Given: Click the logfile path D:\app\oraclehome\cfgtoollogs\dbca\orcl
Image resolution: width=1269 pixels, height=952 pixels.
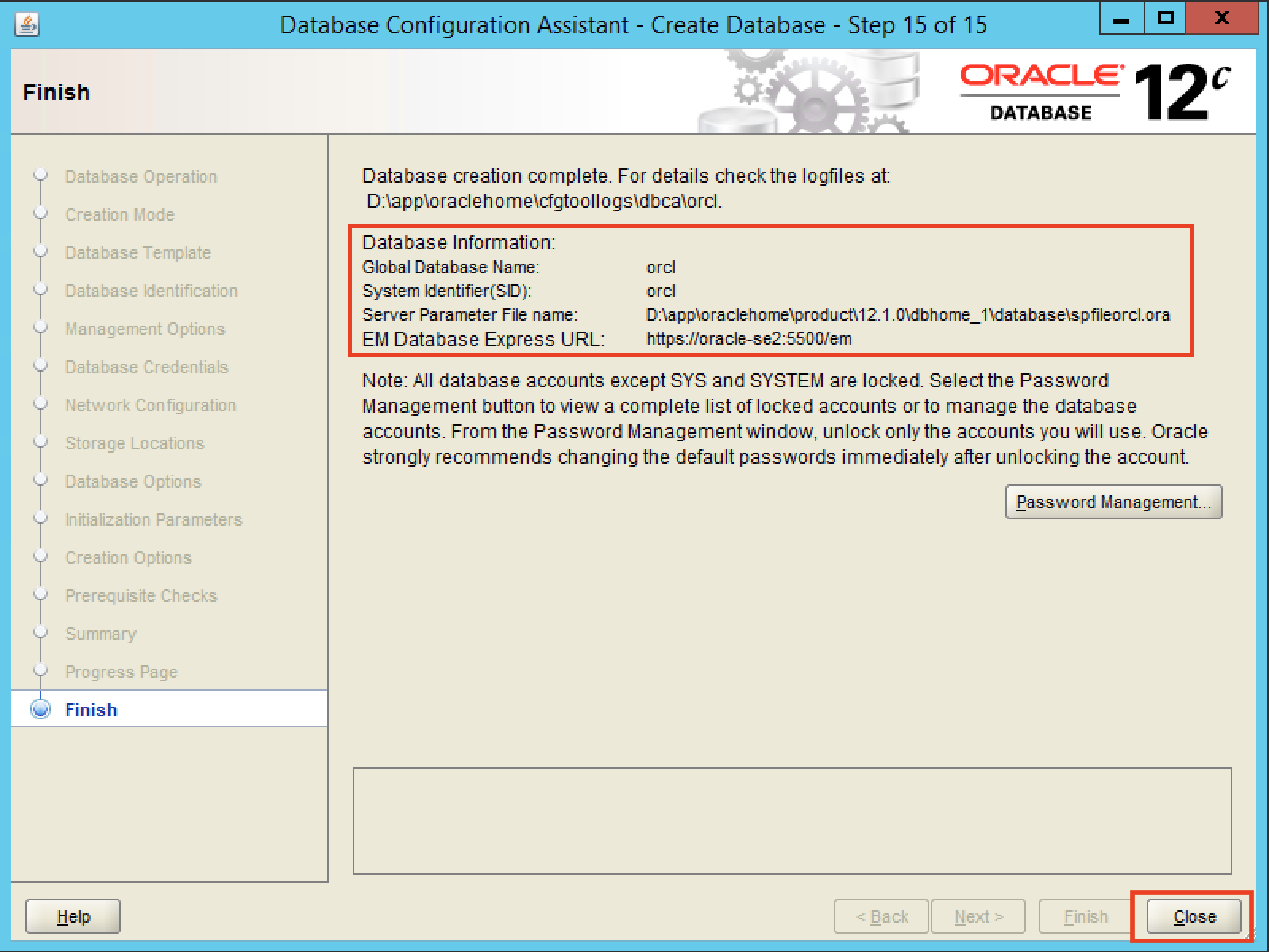Looking at the screenshot, I should [x=544, y=202].
